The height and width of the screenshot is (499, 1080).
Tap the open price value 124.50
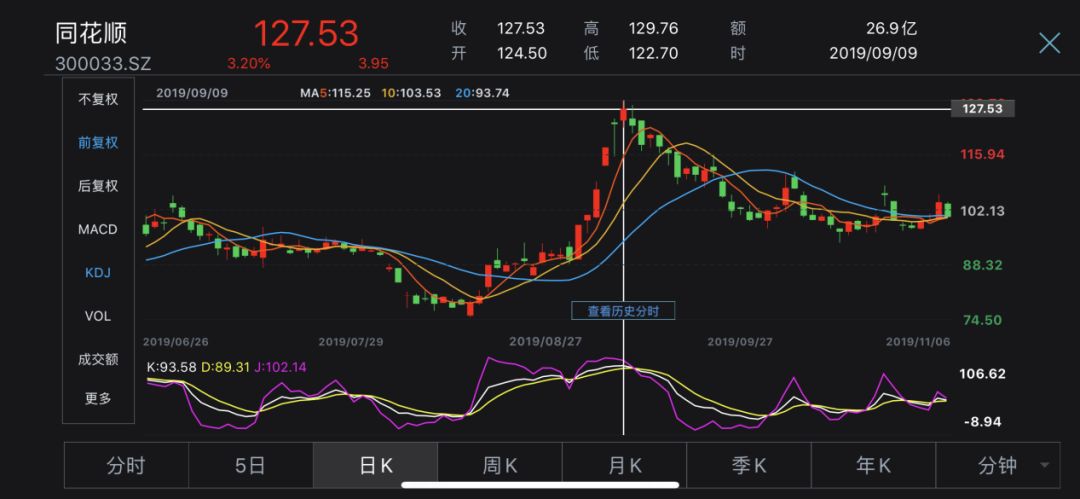[x=521, y=53]
